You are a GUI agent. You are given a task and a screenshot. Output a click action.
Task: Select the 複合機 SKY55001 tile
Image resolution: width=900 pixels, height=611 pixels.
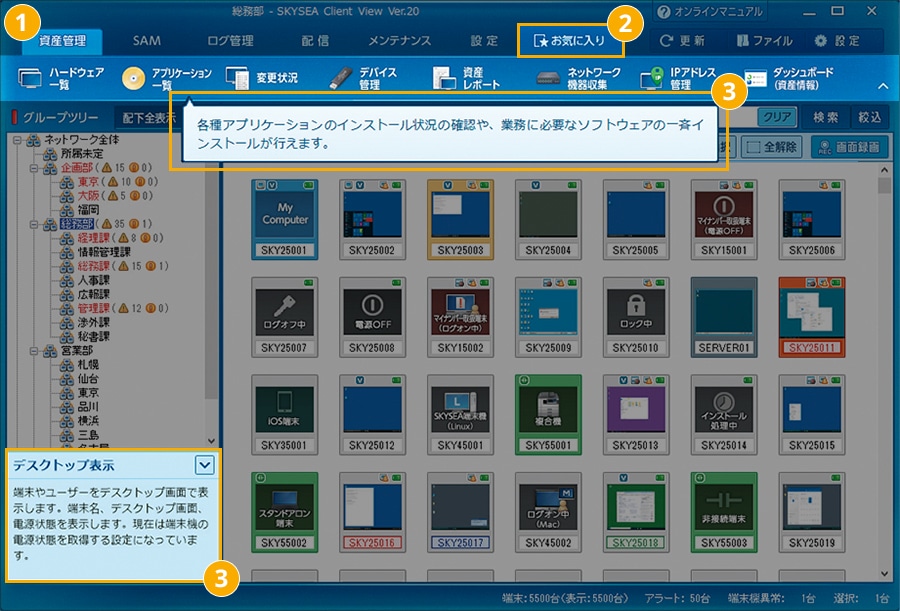pyautogui.click(x=548, y=415)
